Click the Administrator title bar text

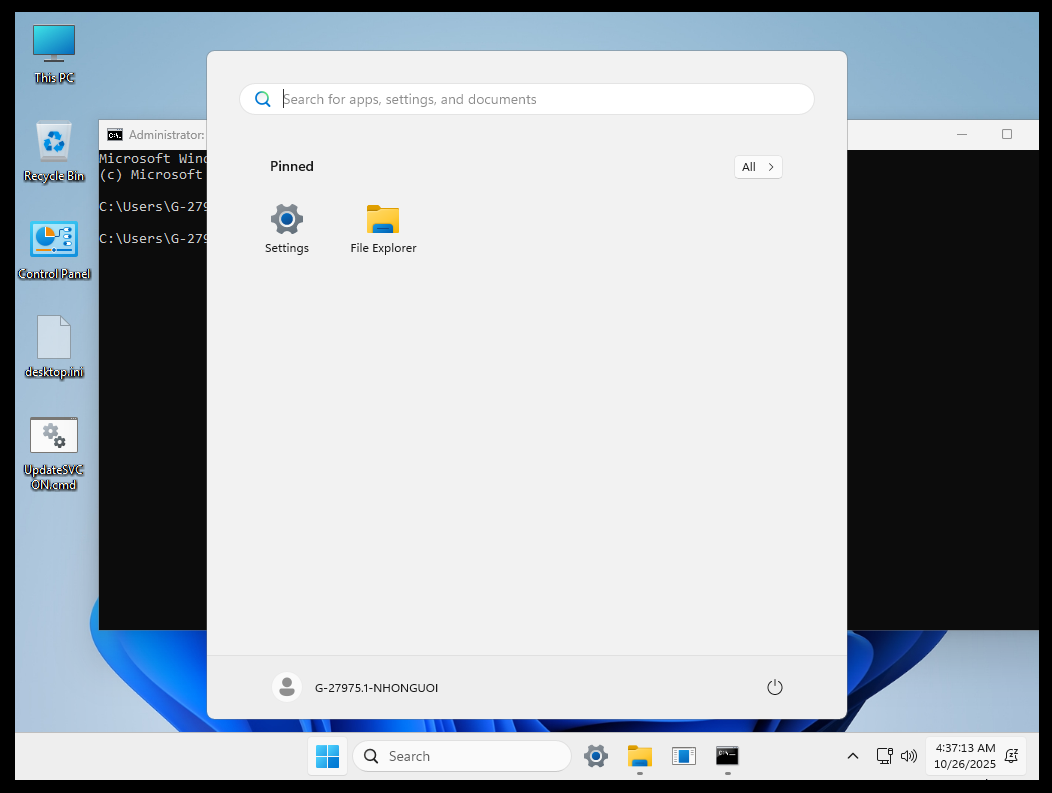166,135
